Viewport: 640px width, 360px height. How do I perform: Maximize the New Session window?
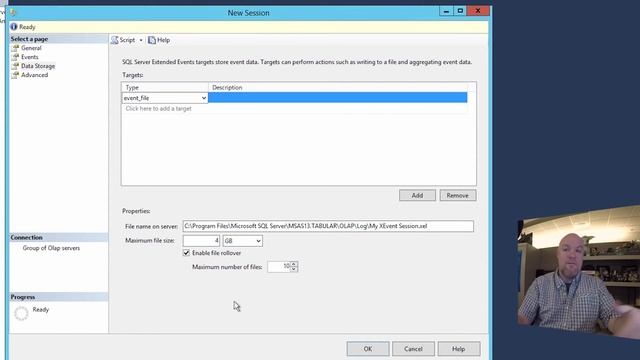coord(460,11)
